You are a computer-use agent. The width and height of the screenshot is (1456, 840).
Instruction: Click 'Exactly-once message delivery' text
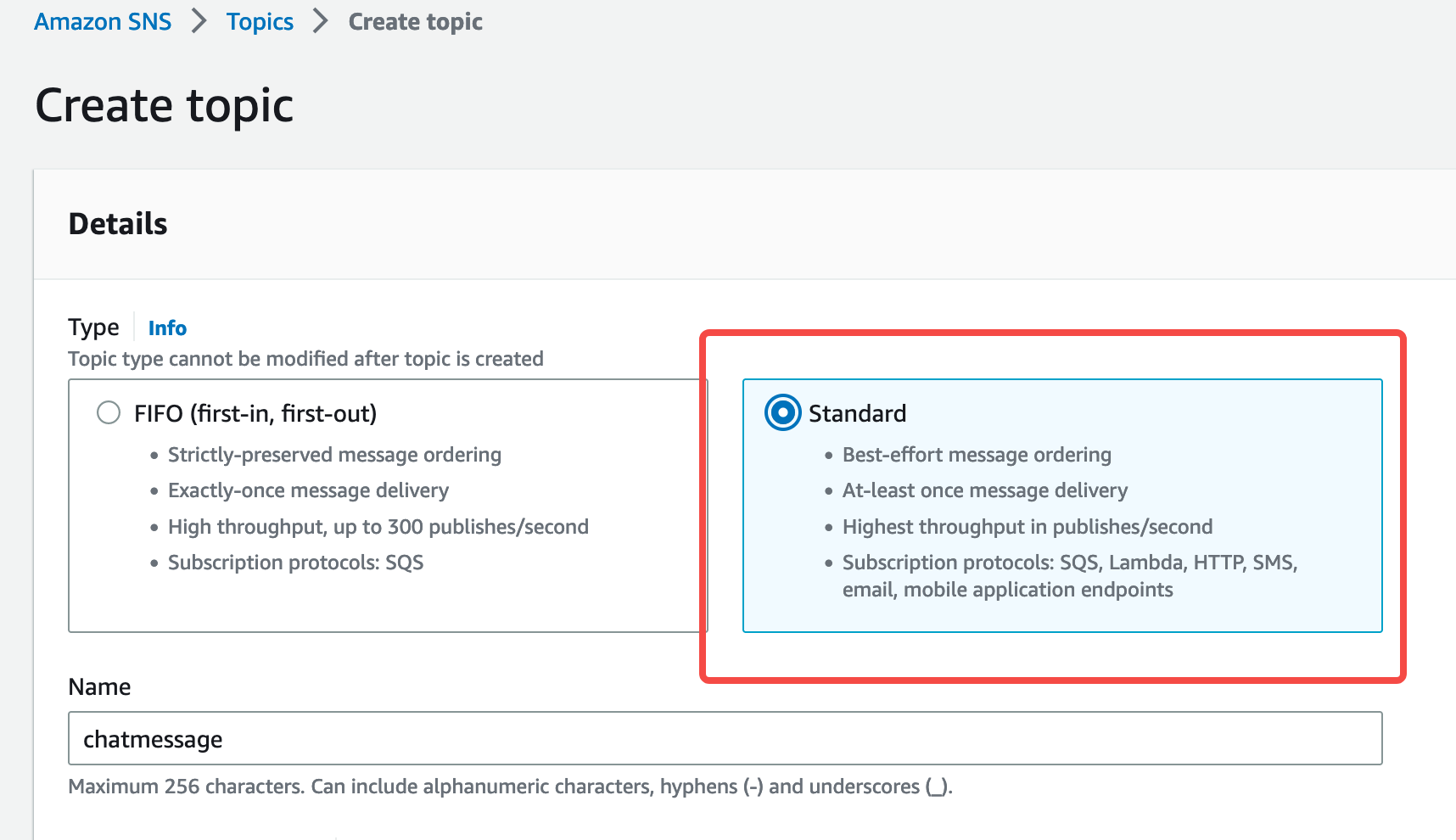(x=308, y=490)
